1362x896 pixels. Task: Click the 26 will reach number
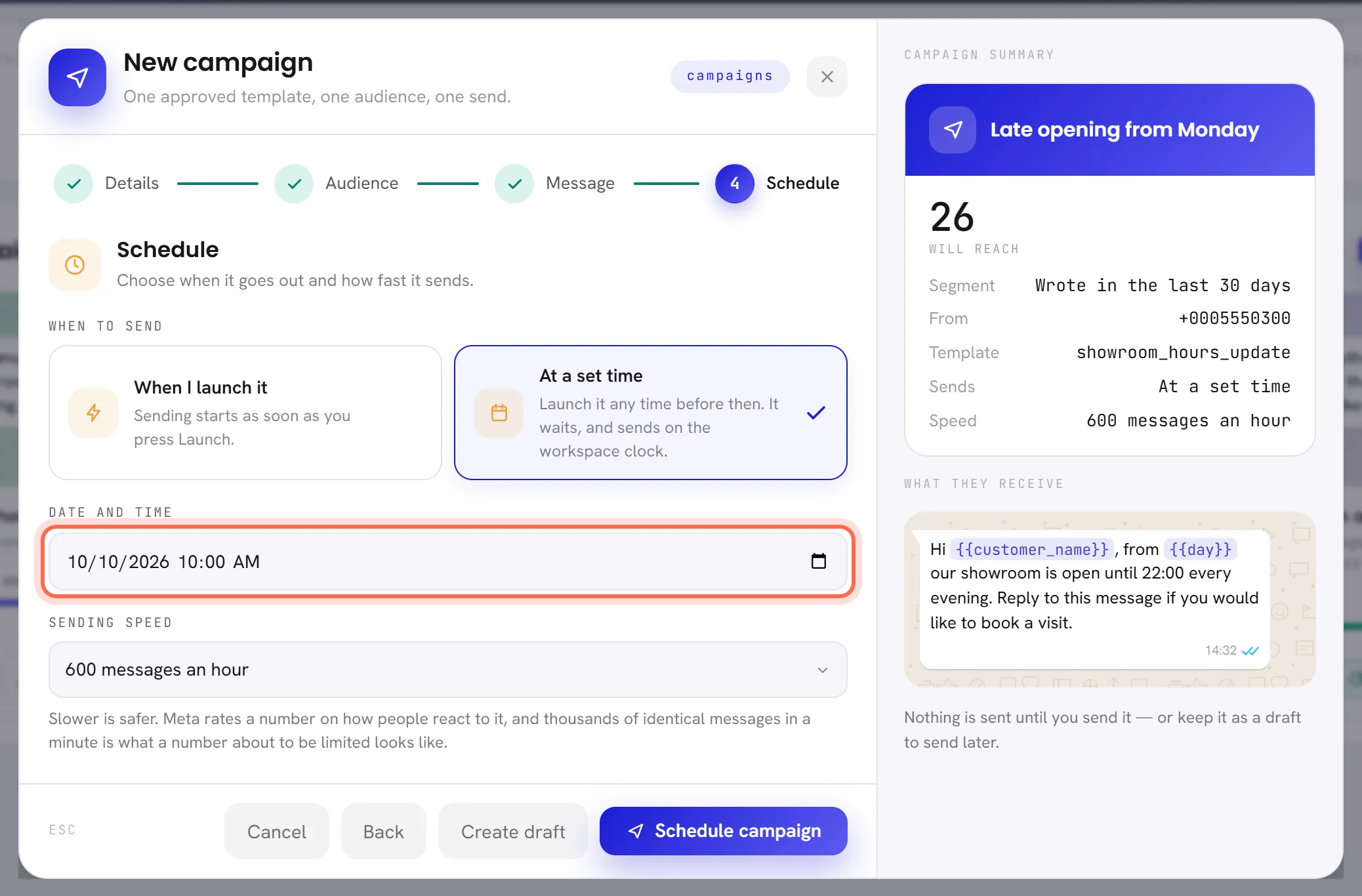click(x=952, y=217)
